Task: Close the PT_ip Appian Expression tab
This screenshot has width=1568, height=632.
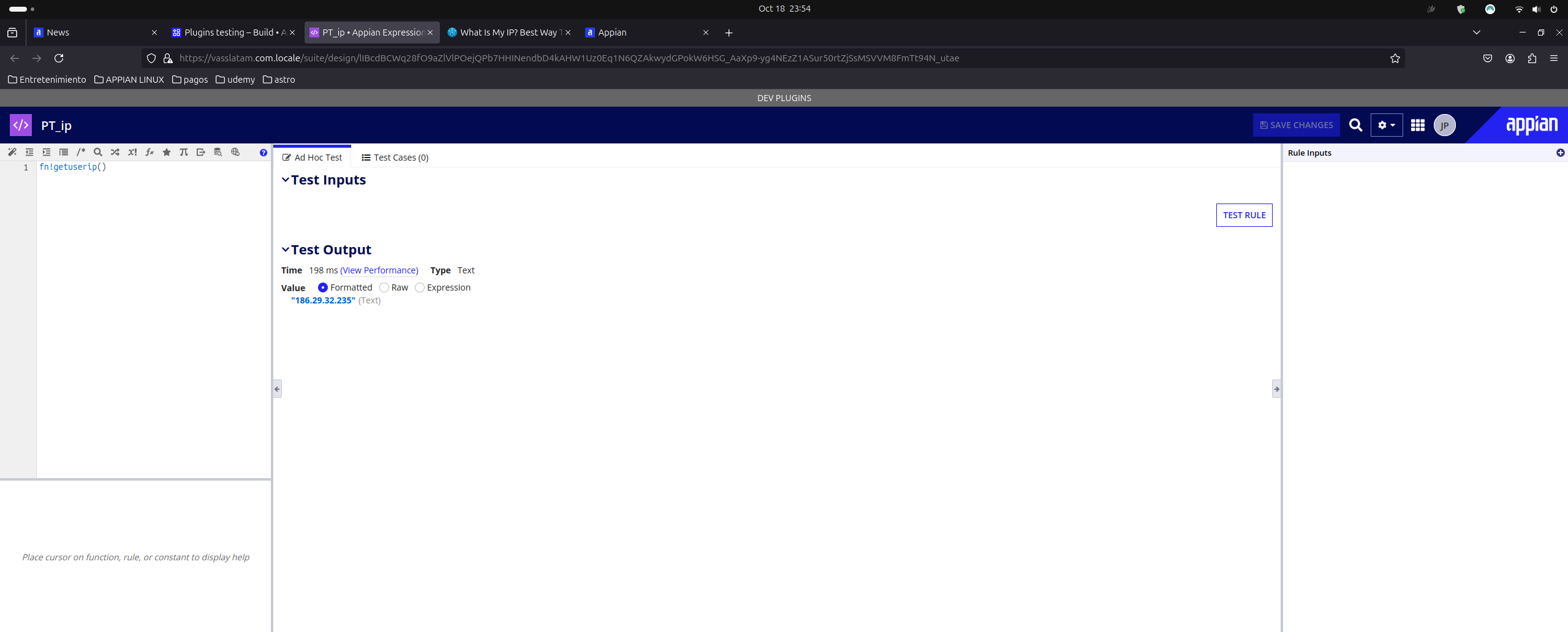Action: (x=430, y=32)
